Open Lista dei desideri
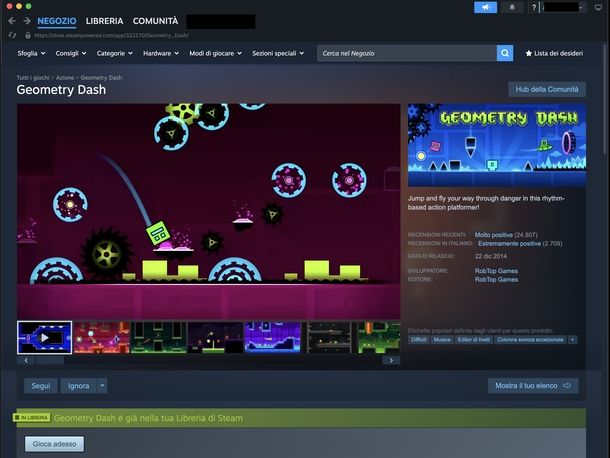610x458 pixels. coord(554,53)
